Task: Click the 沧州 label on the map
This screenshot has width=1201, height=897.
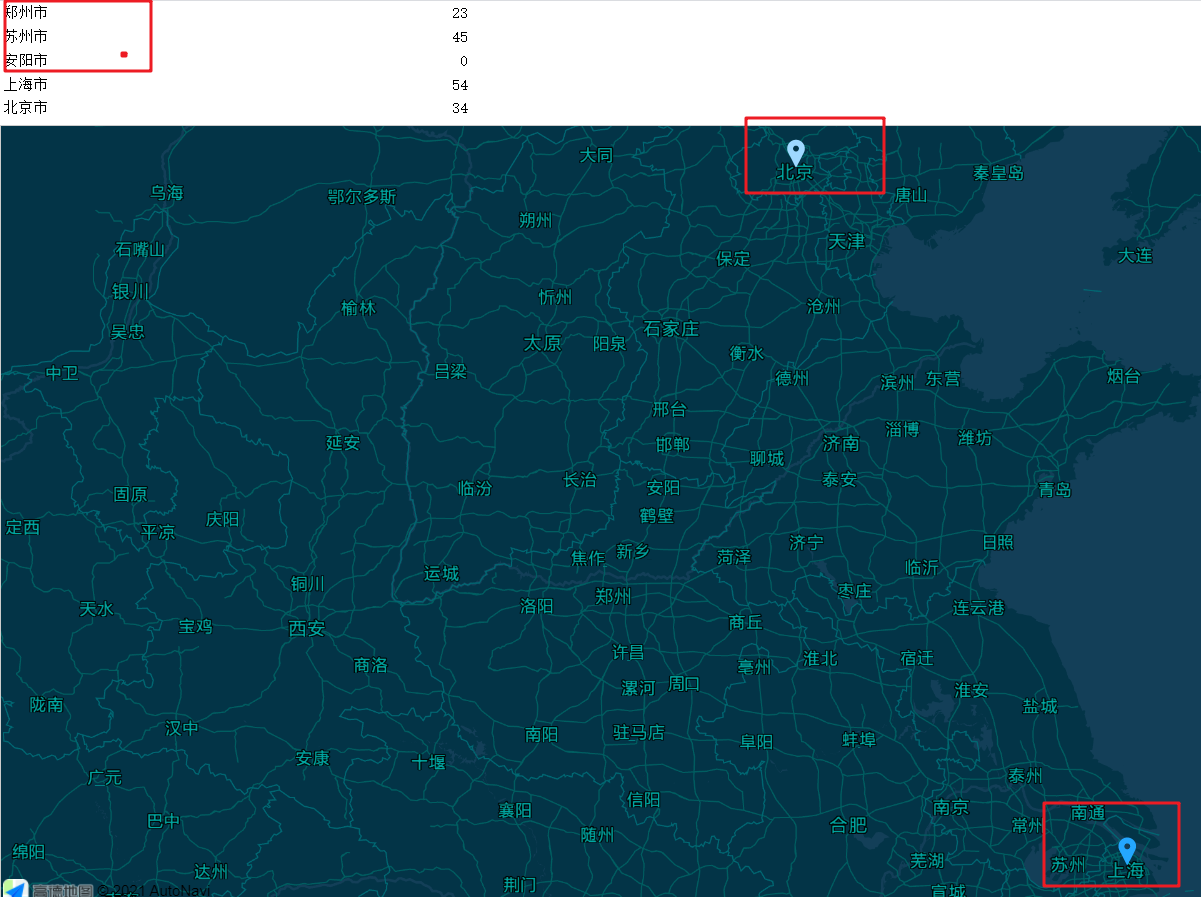Action: coord(824,306)
